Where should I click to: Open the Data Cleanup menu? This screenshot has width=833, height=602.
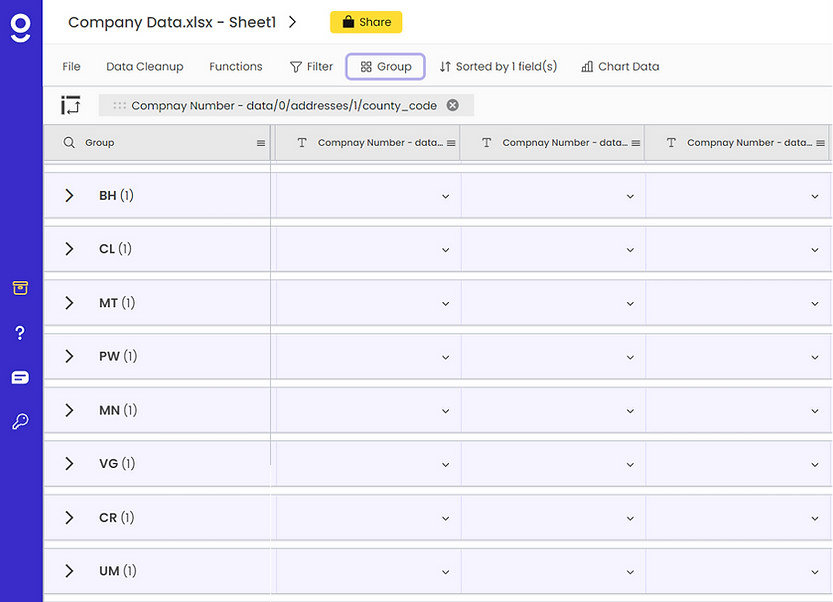pyautogui.click(x=145, y=66)
